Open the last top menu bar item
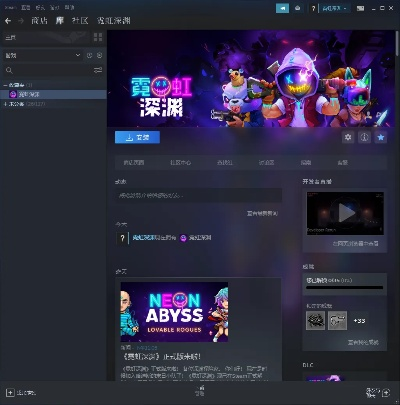This screenshot has width=400, height=405. [69, 7]
